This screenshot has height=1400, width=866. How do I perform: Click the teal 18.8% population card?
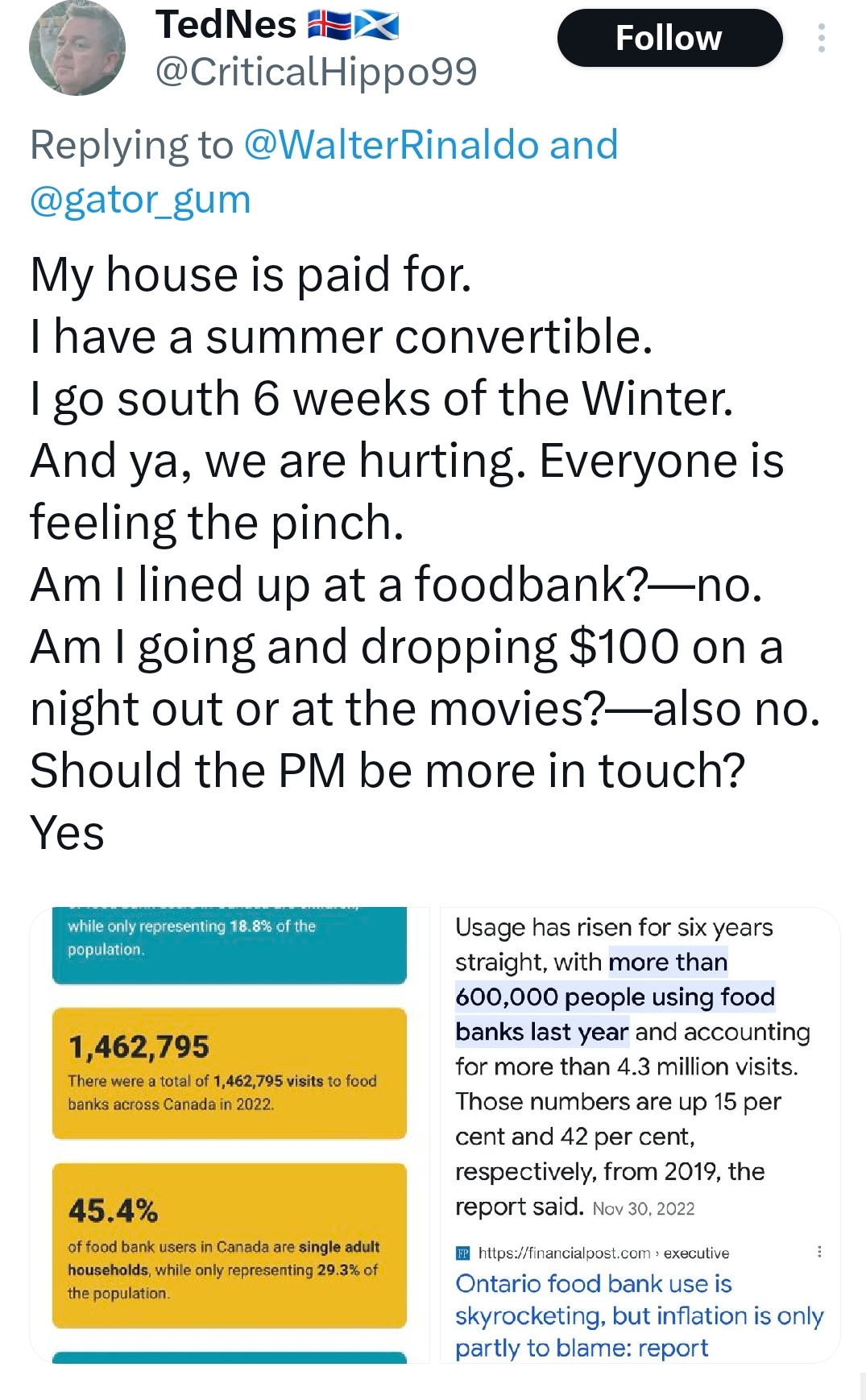pos(230,942)
